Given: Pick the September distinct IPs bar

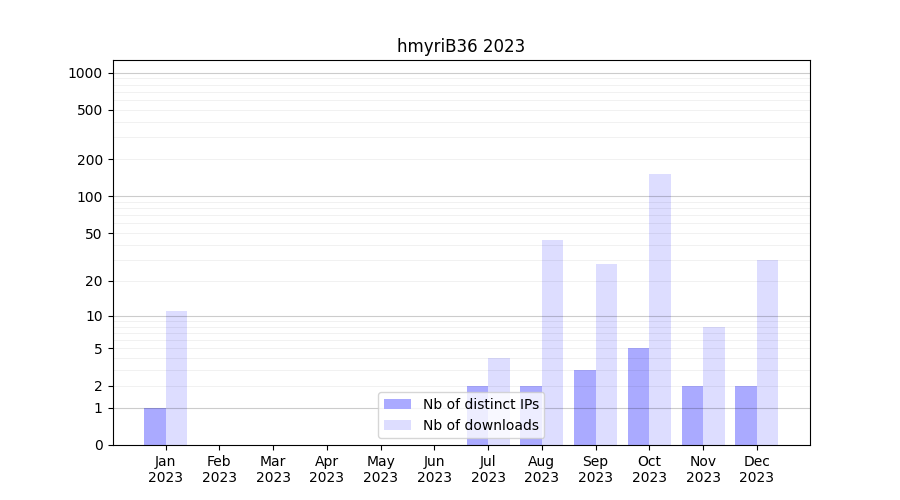Looking at the screenshot, I should coord(585,407).
